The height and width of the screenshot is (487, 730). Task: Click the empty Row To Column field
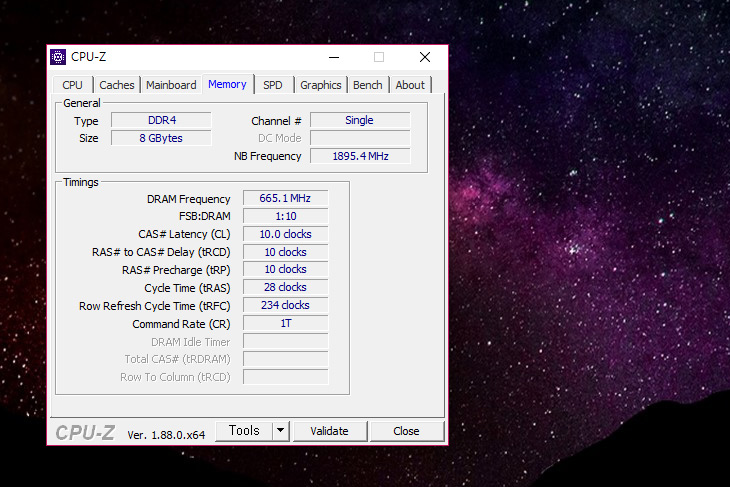(285, 377)
